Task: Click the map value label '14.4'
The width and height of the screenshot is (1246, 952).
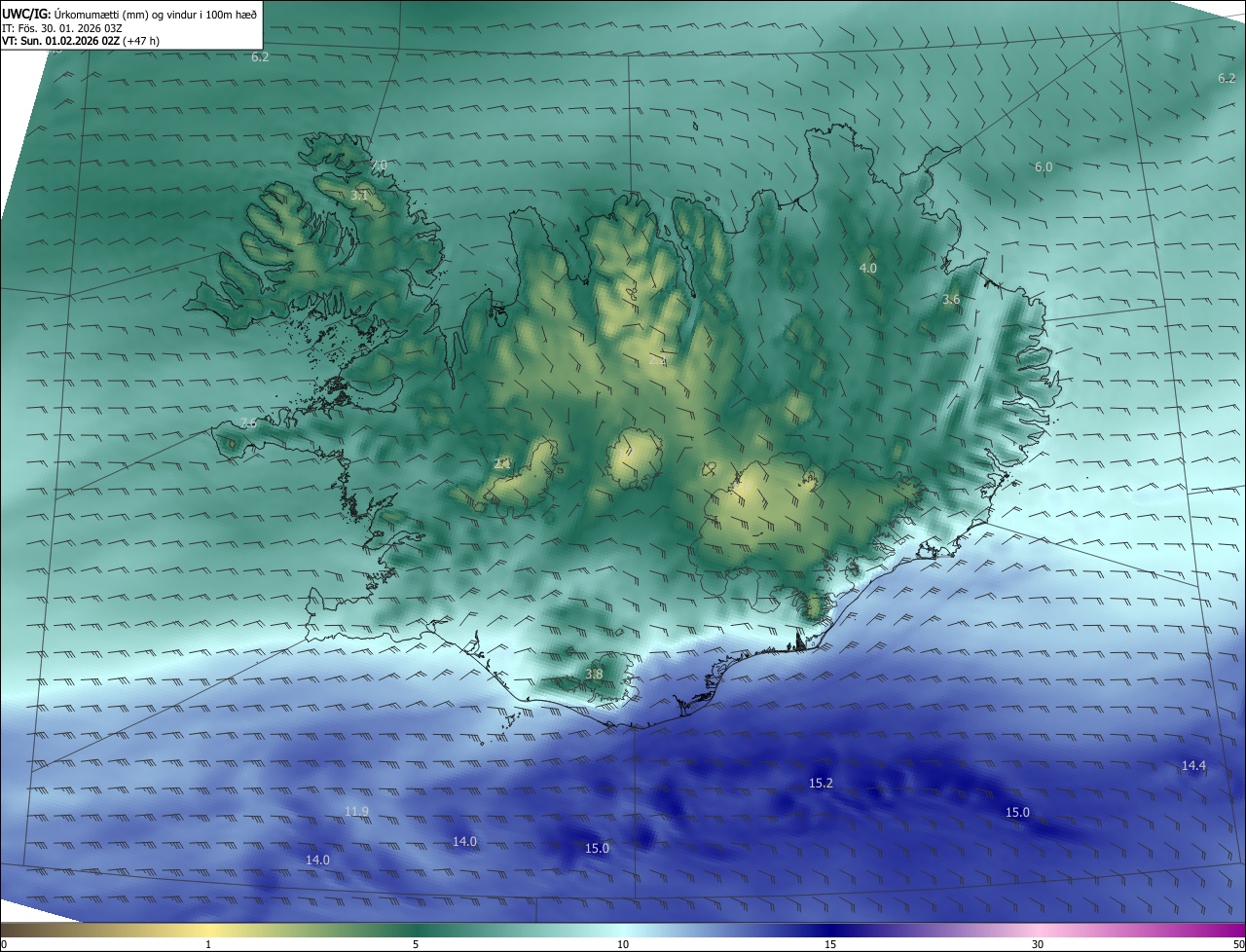Action: [1193, 766]
